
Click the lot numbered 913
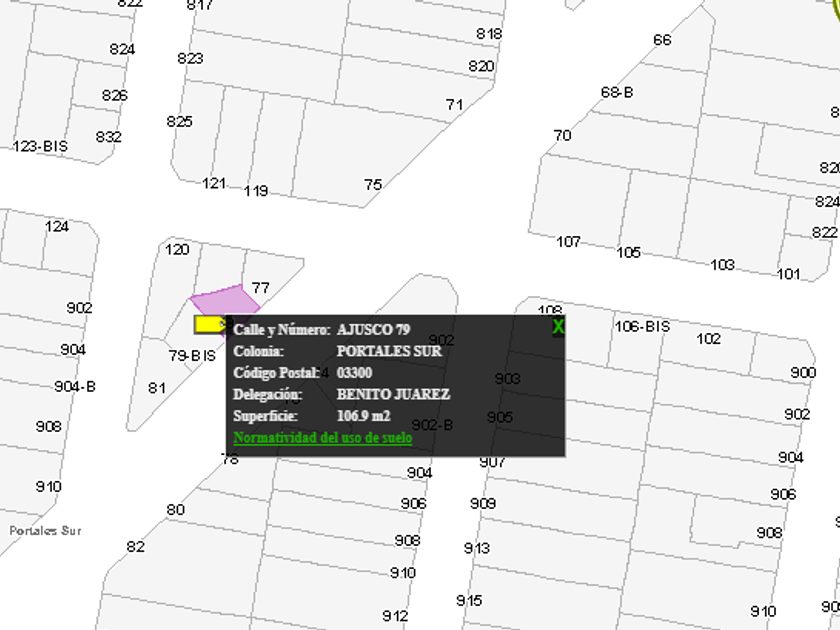coord(477,548)
